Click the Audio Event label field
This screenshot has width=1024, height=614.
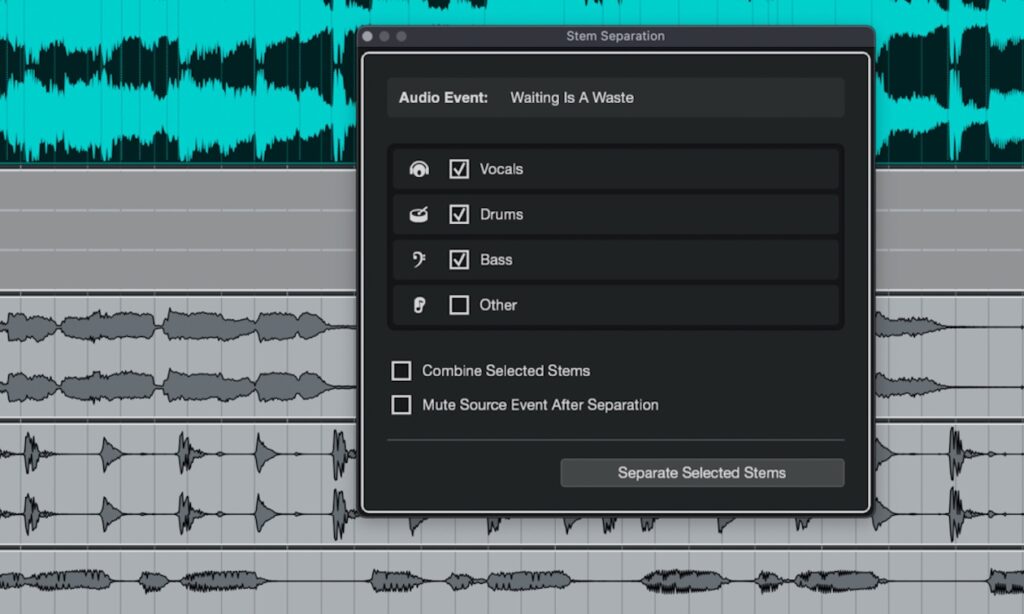point(443,97)
